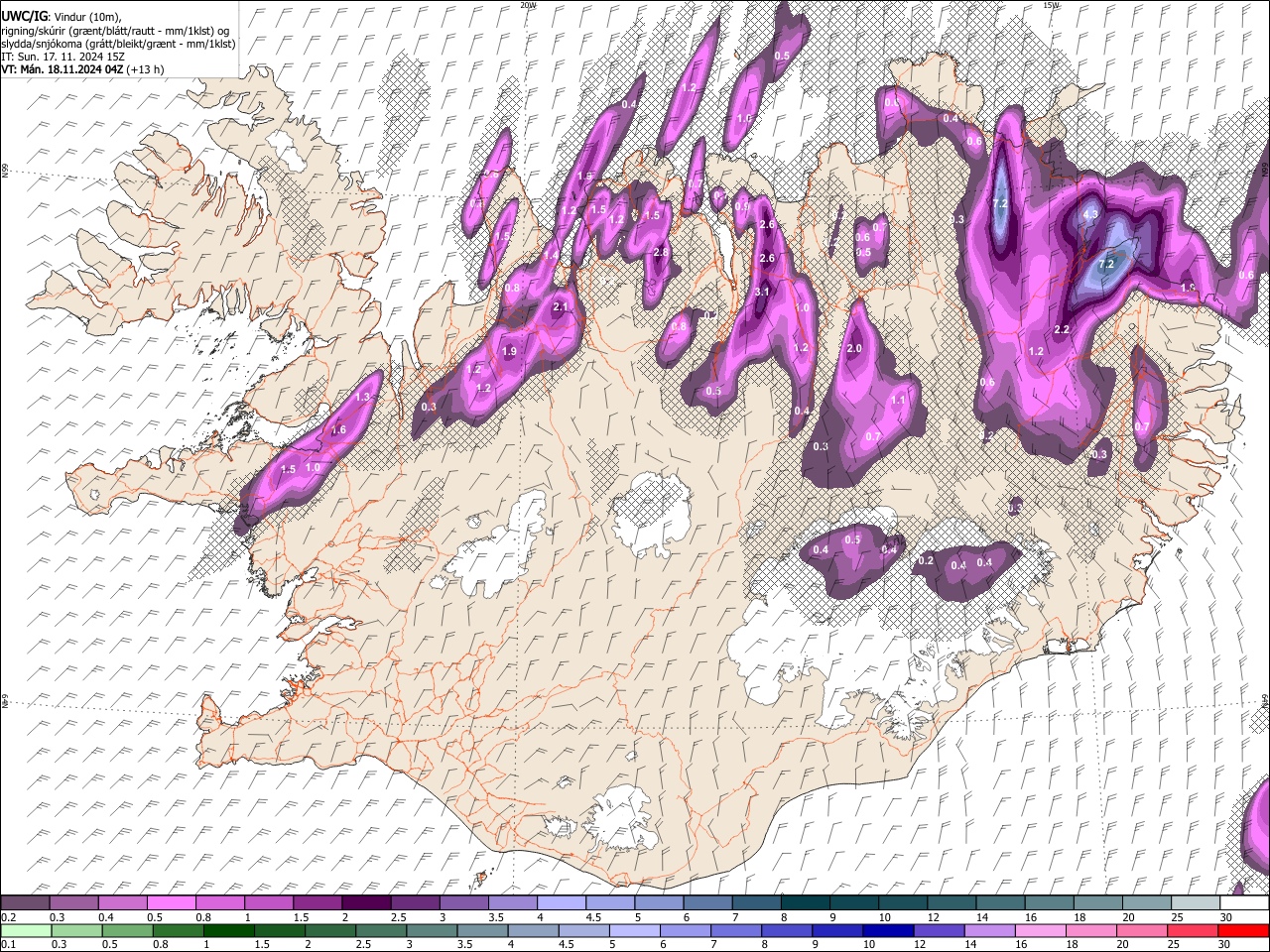Select the '1.1' precipitation value on the map
This screenshot has width=1270, height=952.
coord(898,401)
